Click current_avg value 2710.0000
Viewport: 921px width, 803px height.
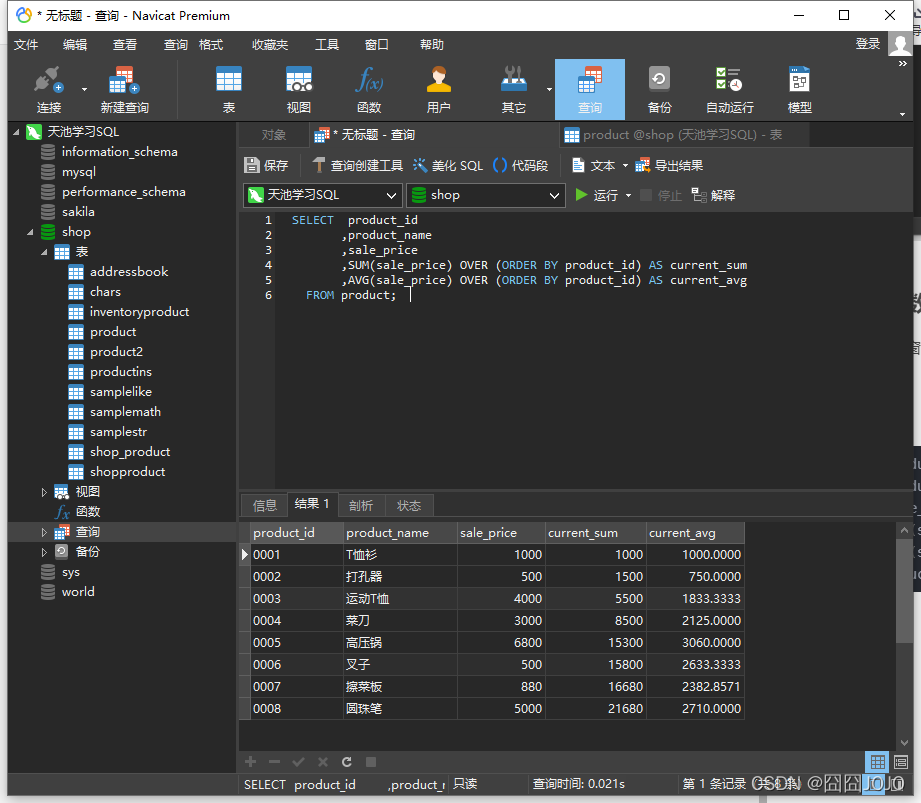coord(695,708)
